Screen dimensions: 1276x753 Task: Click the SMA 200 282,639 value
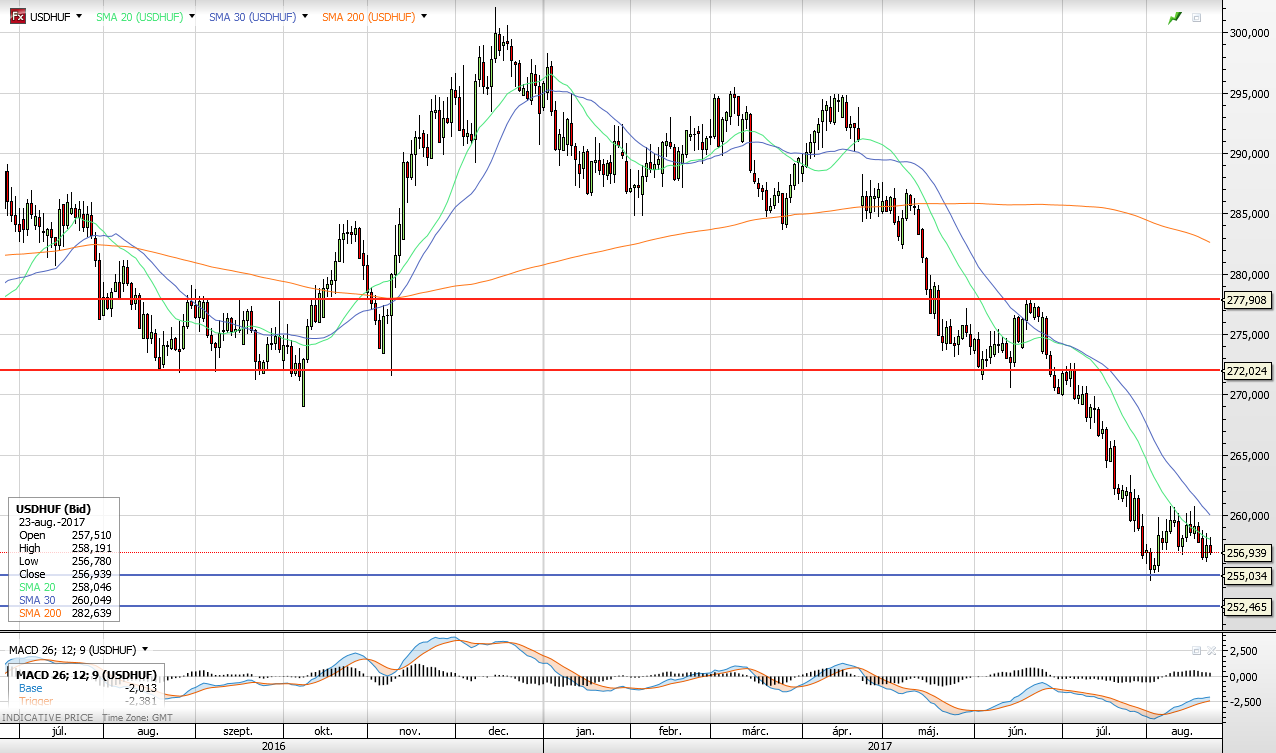point(91,613)
